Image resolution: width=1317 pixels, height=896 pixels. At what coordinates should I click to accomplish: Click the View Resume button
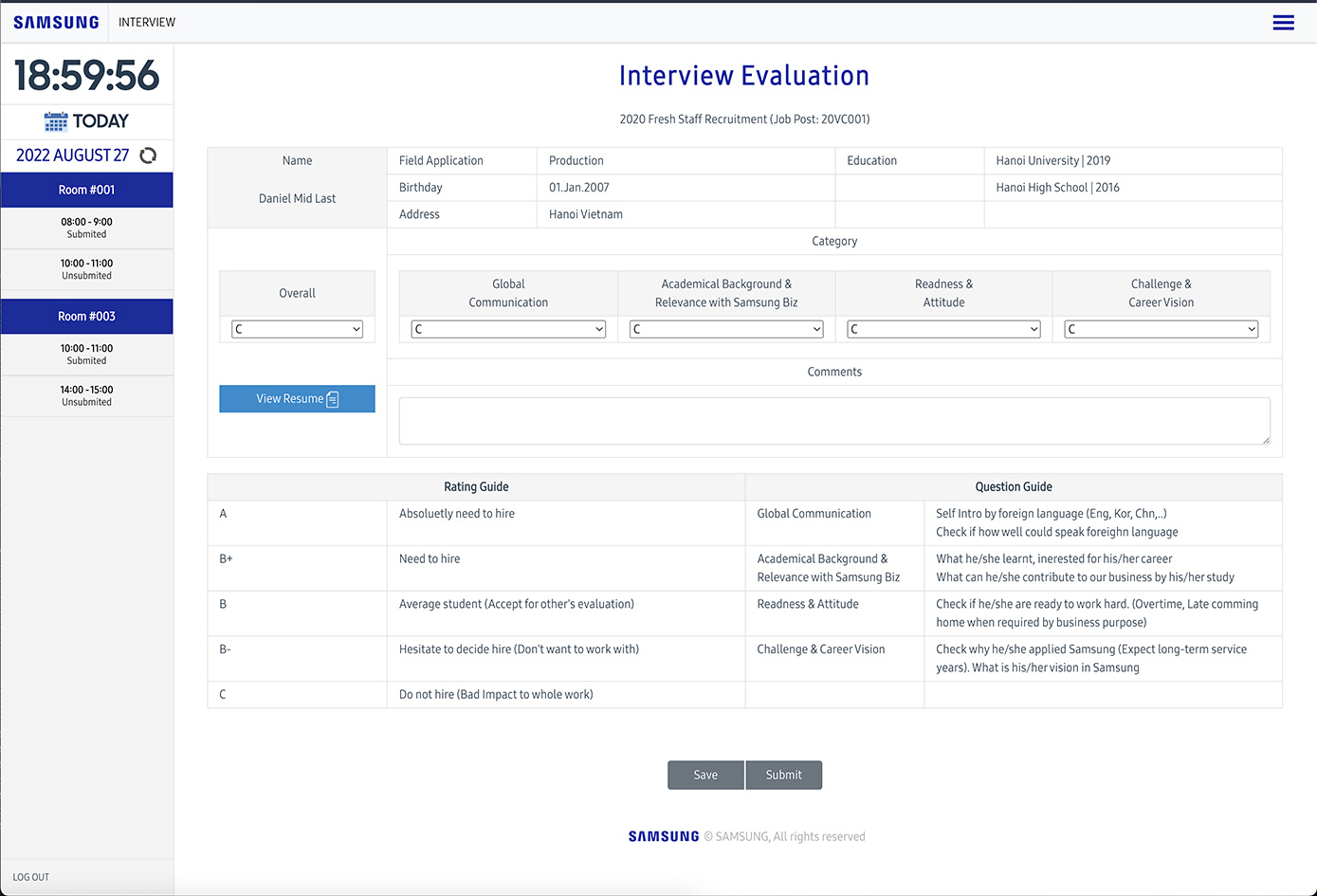[289, 399]
